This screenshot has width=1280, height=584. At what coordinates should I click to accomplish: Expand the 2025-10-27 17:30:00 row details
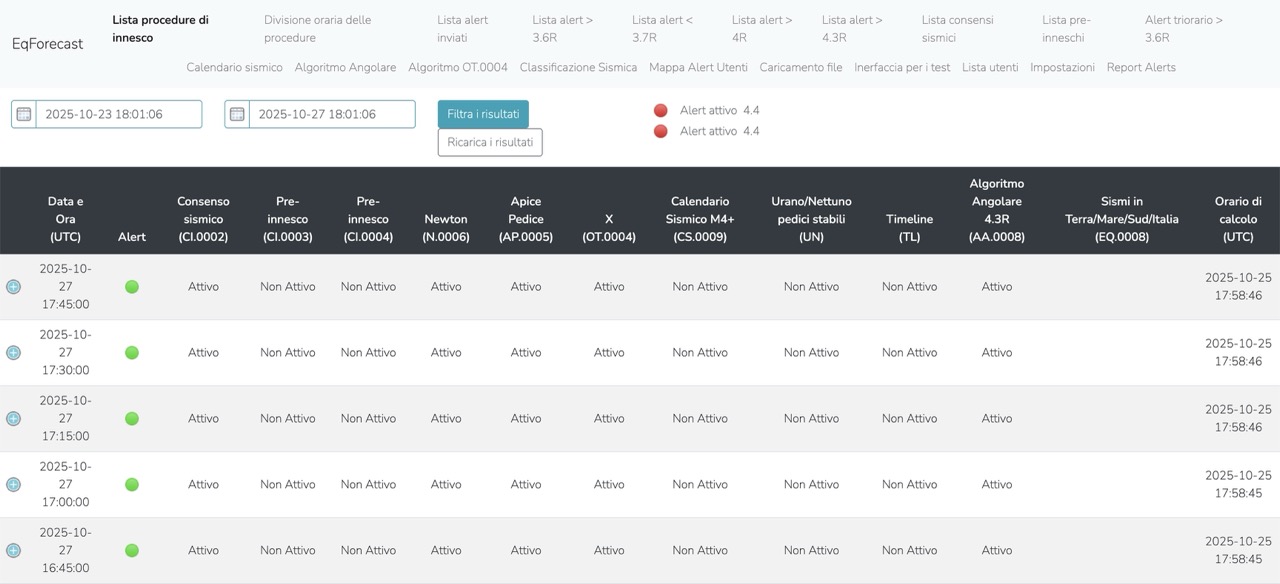tap(13, 353)
